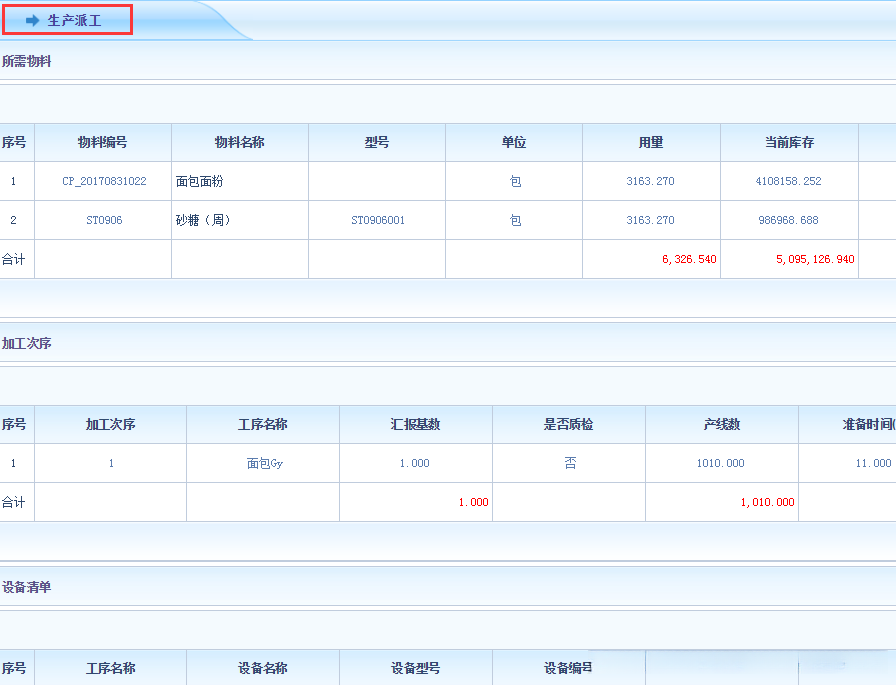Click the 单位 column header
The height and width of the screenshot is (685, 896).
click(x=514, y=142)
